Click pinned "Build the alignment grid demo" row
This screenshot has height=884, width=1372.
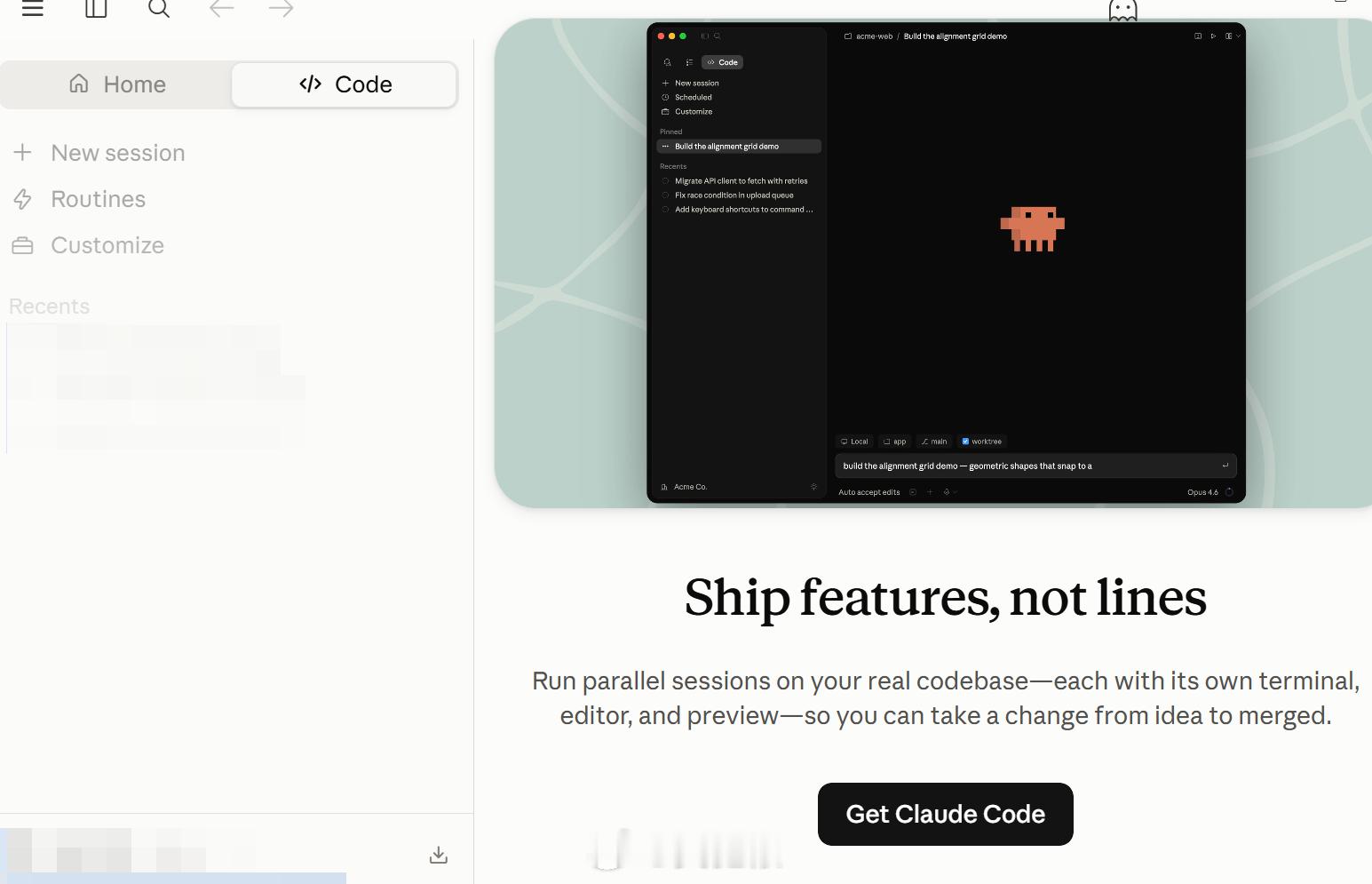point(739,147)
